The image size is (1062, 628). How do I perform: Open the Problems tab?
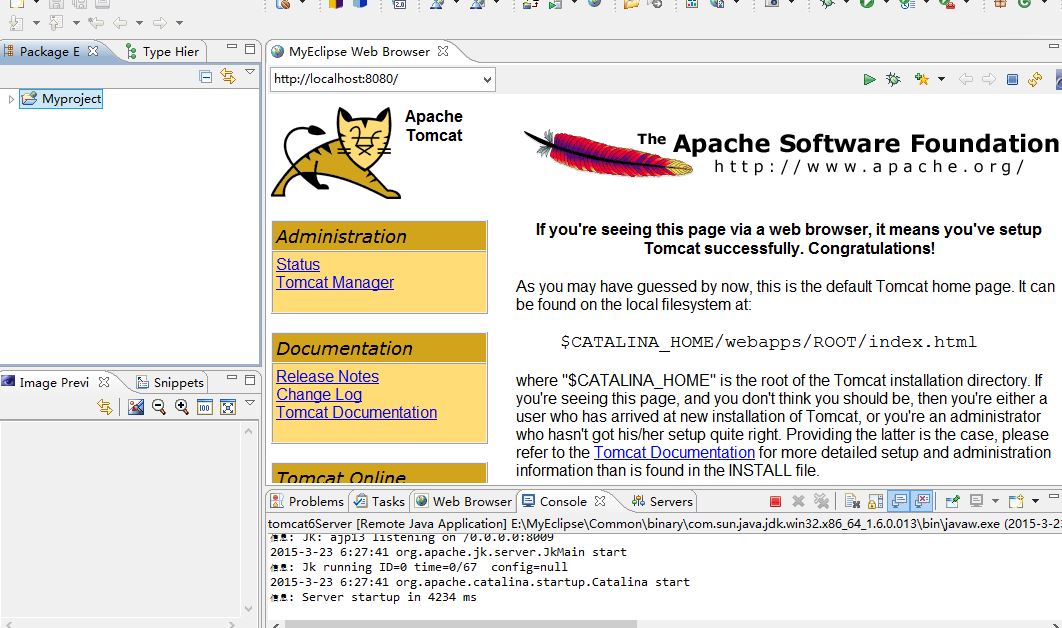[x=307, y=501]
